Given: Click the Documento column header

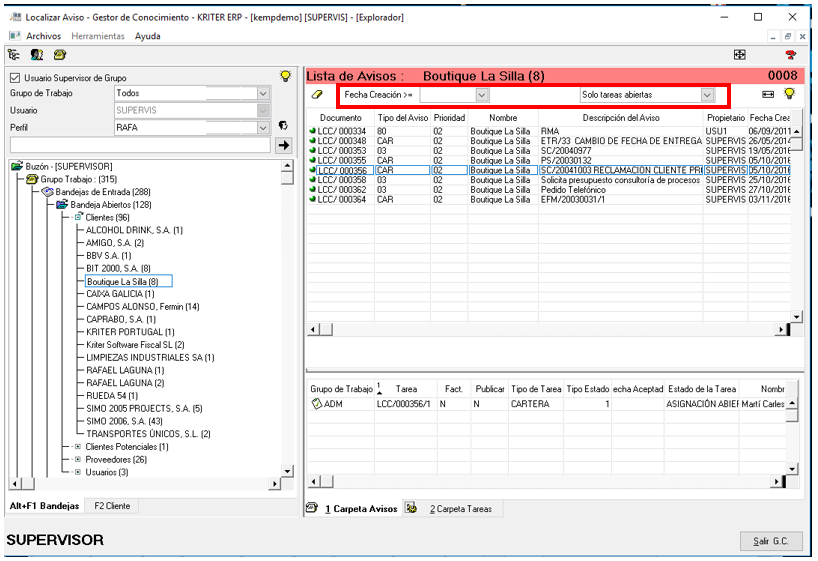Looking at the screenshot, I should pyautogui.click(x=340, y=118).
